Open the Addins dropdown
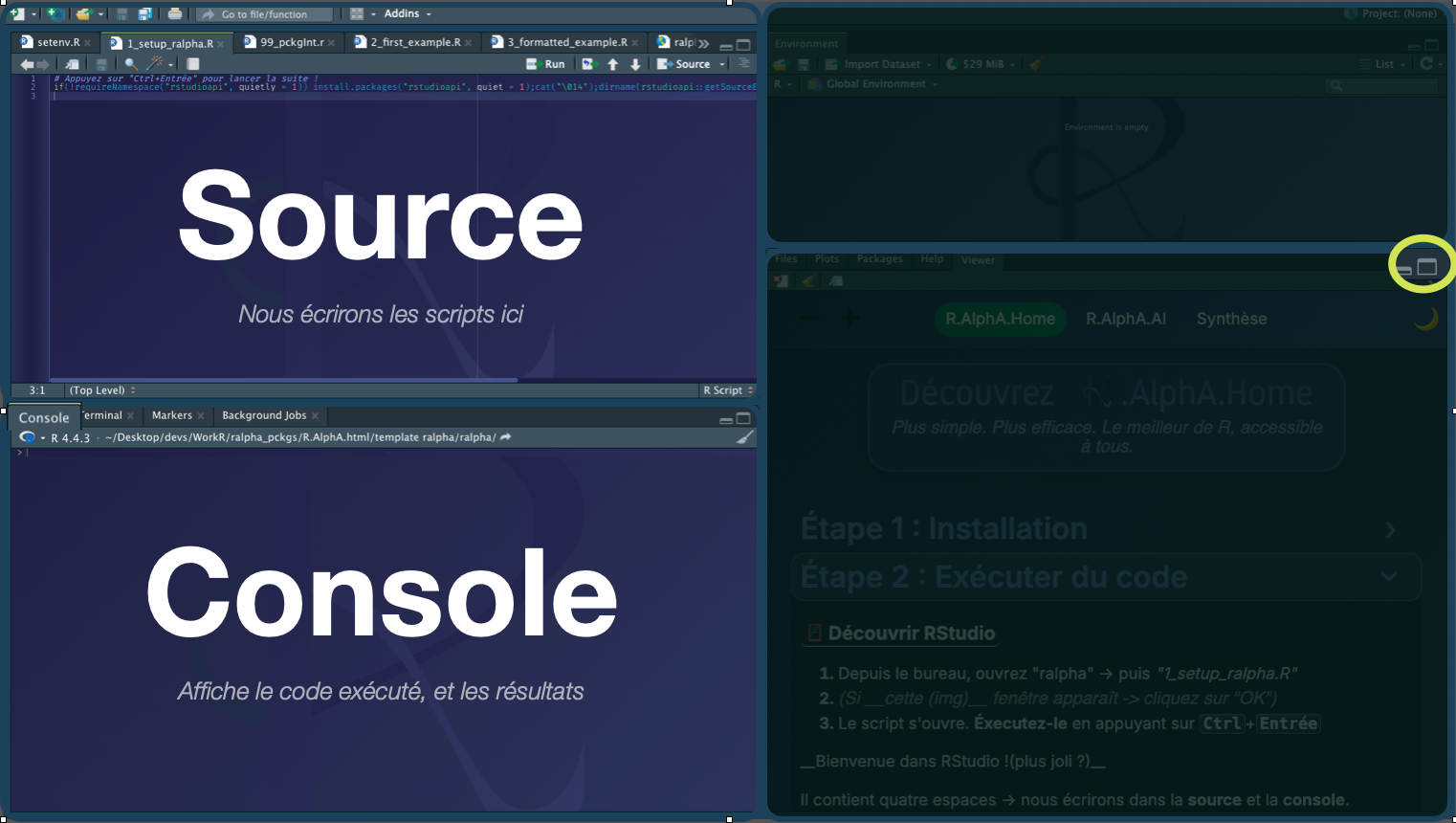The width and height of the screenshot is (1456, 823). point(408,13)
